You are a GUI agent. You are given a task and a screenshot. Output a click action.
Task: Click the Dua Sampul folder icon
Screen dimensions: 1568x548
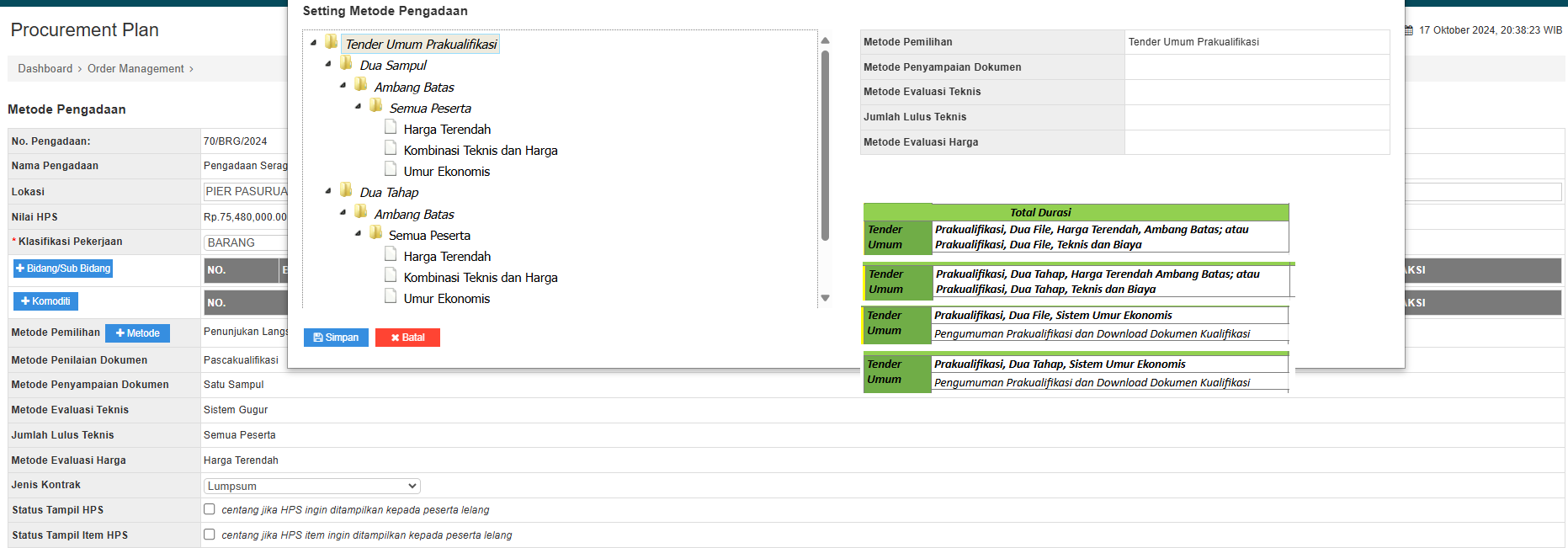[x=346, y=63]
